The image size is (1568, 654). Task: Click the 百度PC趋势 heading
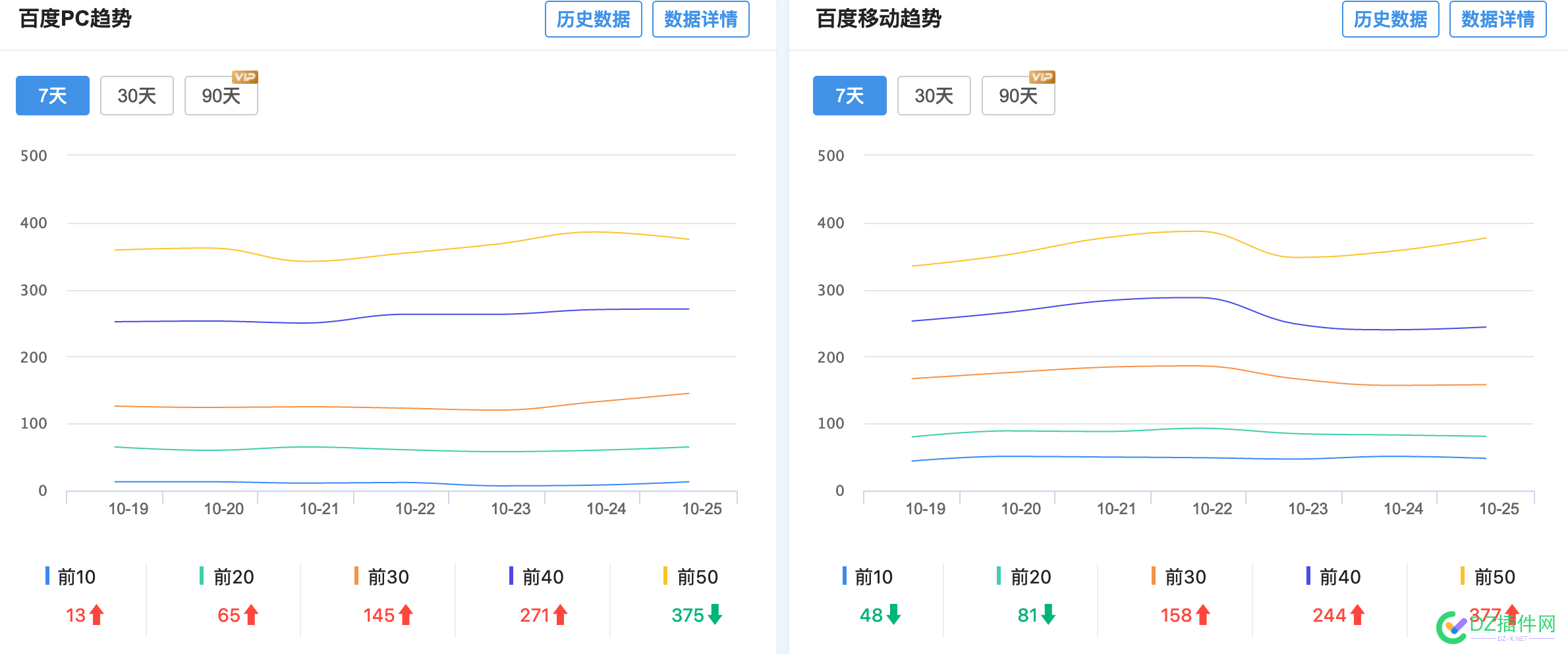(75, 18)
